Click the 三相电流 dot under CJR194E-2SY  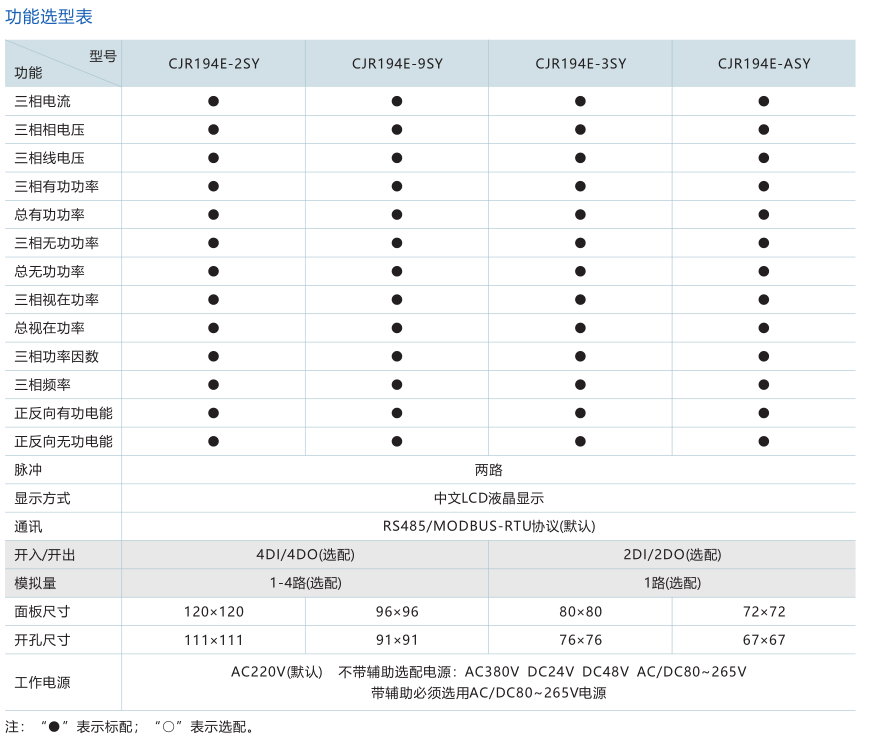[213, 101]
